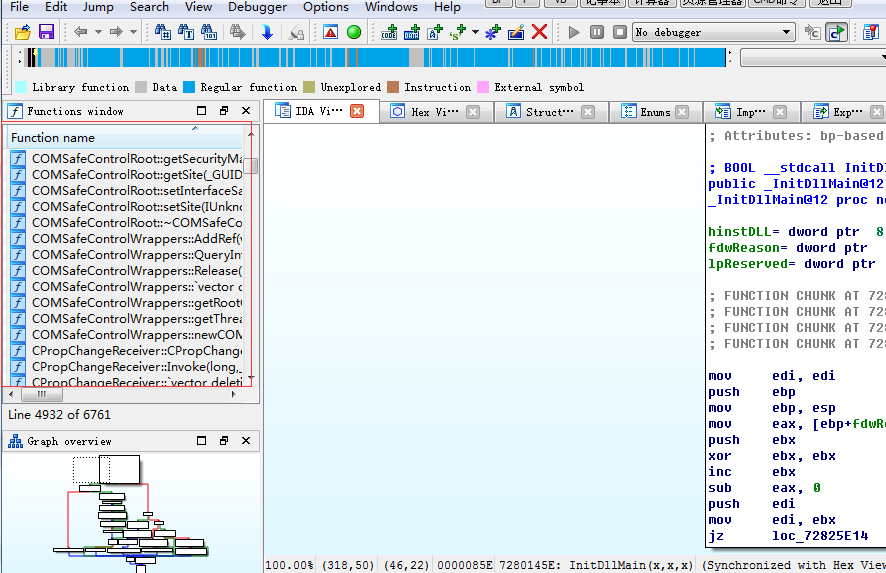Expand the back navigation history arrow
This screenshot has width=886, height=573.
(97, 32)
